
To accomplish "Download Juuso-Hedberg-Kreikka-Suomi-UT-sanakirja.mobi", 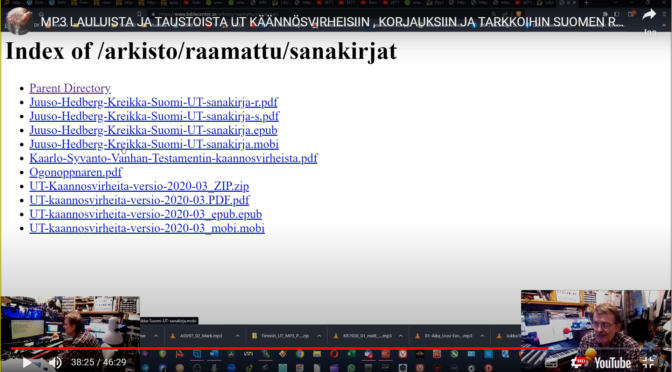I will 154,144.
